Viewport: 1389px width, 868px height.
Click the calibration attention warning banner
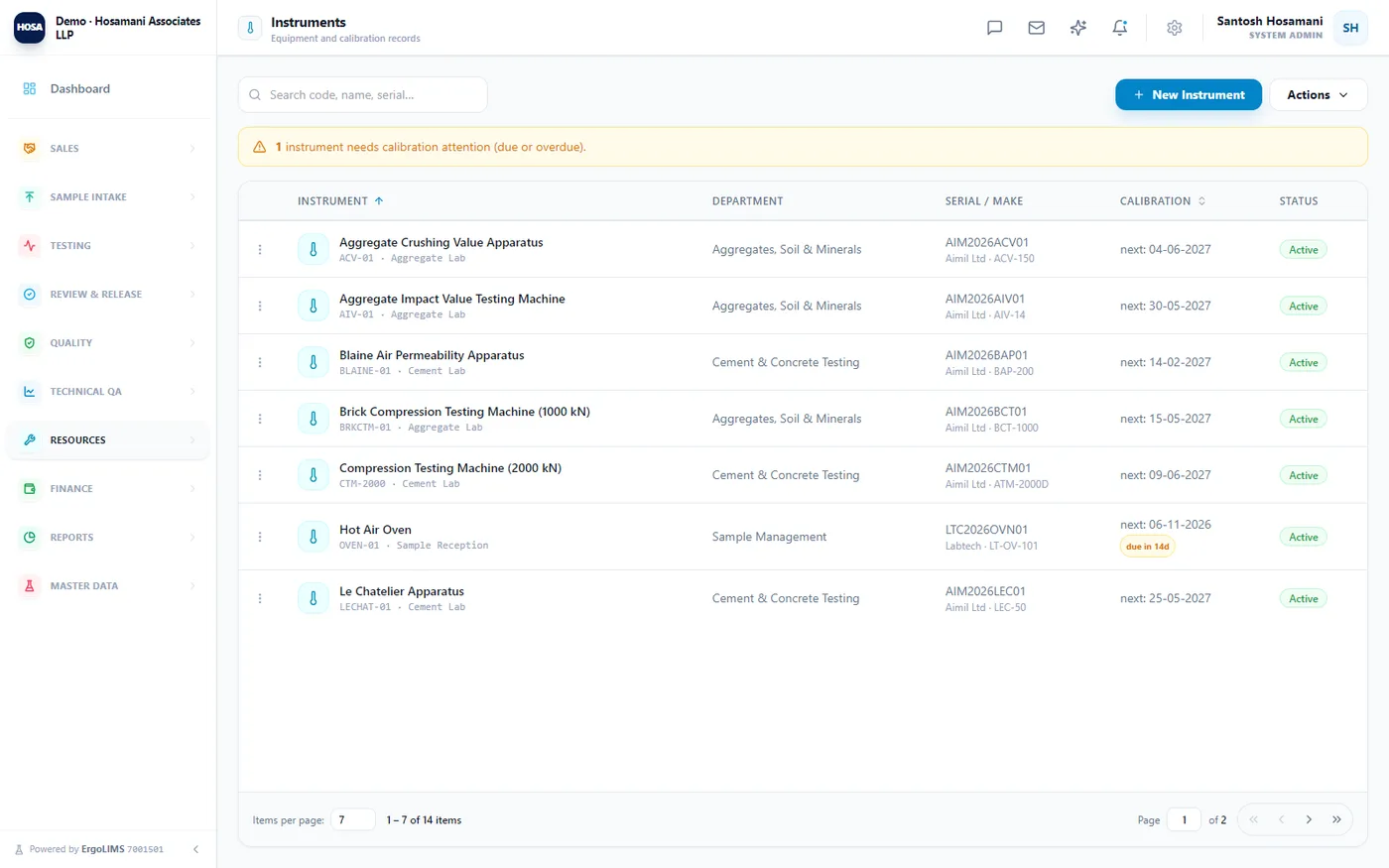click(803, 147)
